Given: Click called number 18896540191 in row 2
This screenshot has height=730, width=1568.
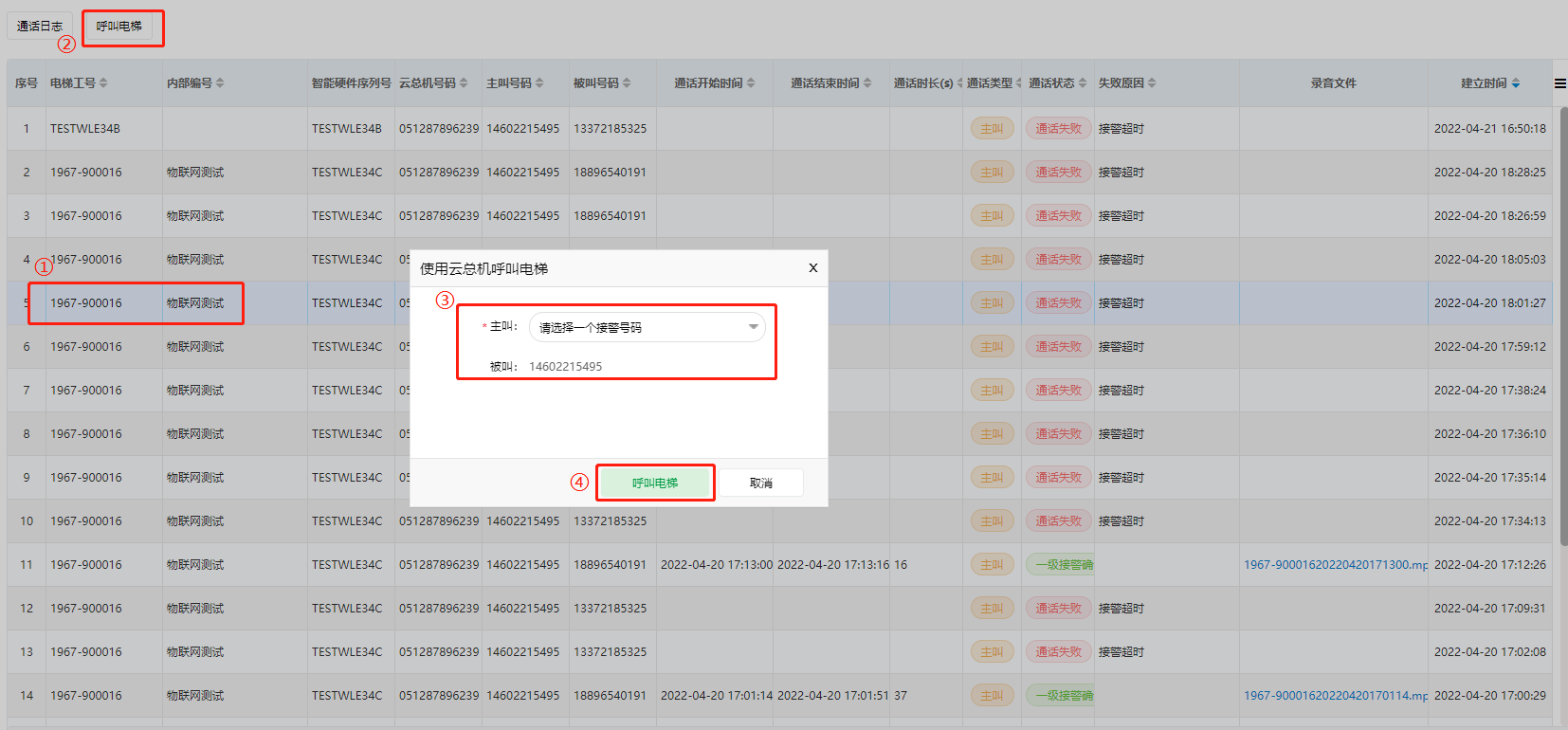Looking at the screenshot, I should 610,173.
